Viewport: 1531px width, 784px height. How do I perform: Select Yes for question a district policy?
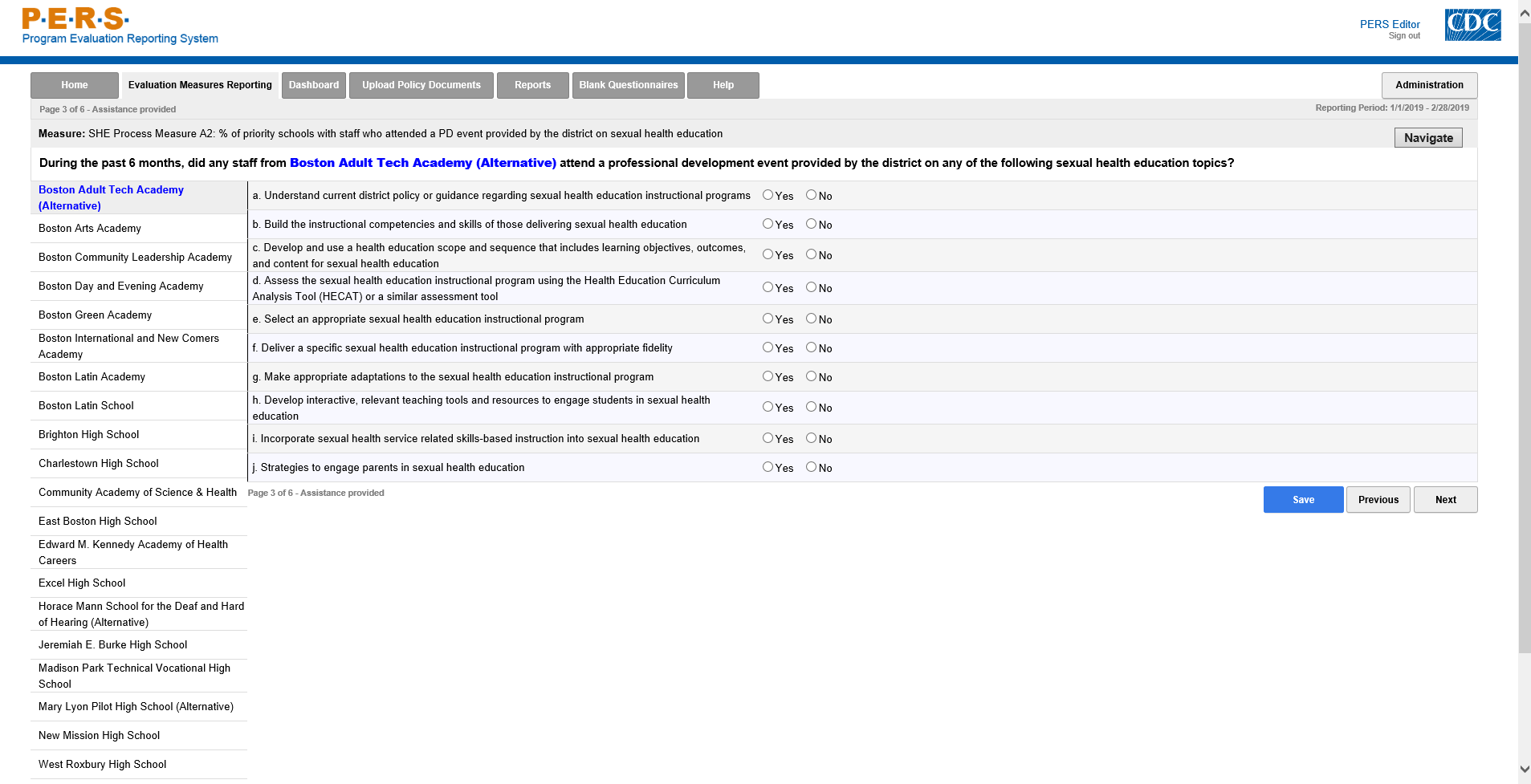768,195
